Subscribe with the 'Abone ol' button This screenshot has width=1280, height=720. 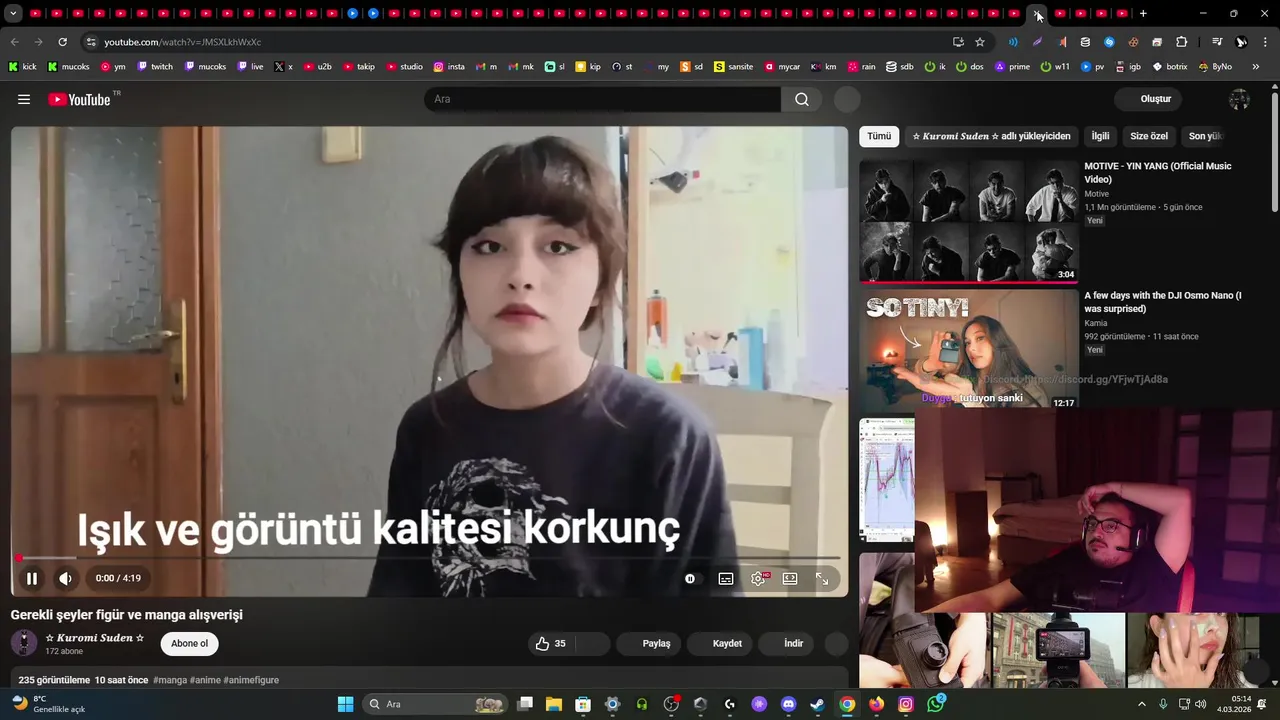click(189, 643)
